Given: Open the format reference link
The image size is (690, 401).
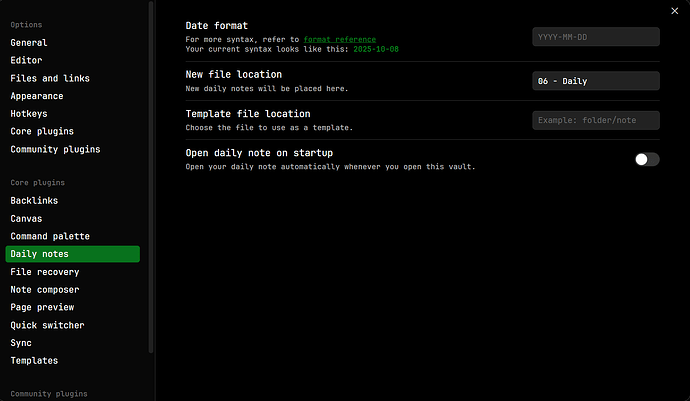Looking at the screenshot, I should tap(340, 38).
